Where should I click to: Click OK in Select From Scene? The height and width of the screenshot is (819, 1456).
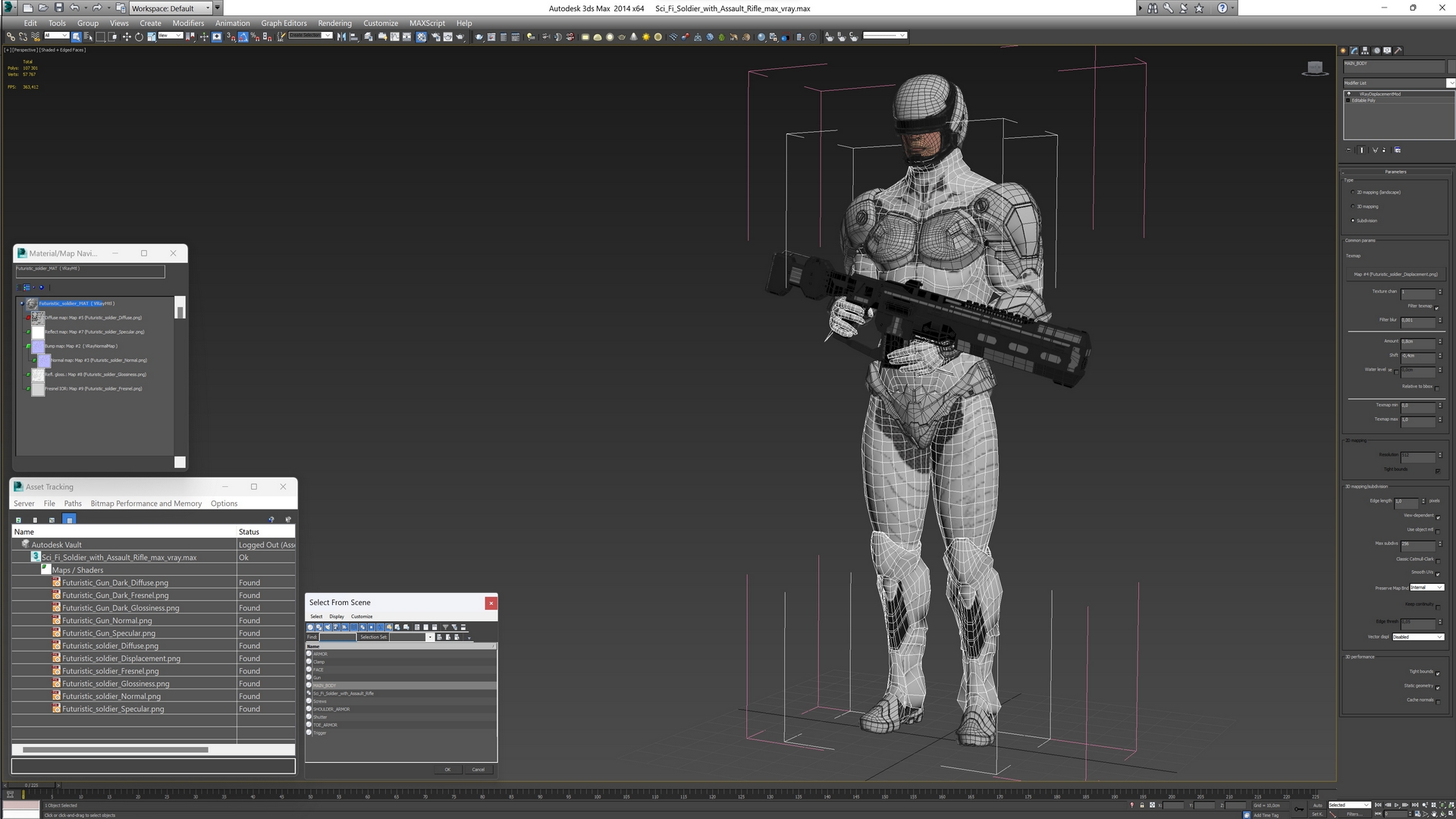(447, 770)
